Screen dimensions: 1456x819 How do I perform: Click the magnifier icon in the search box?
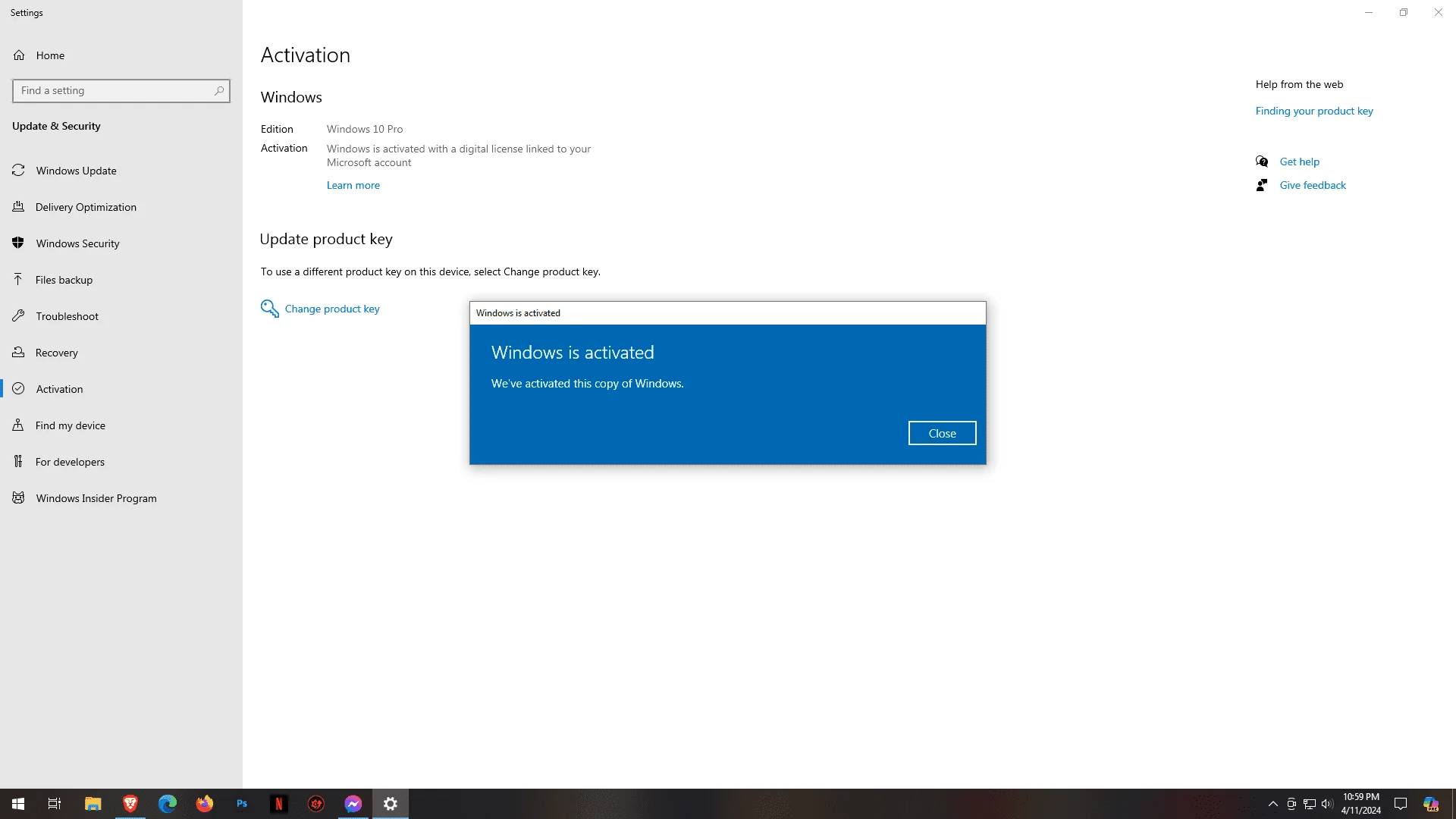(x=219, y=91)
